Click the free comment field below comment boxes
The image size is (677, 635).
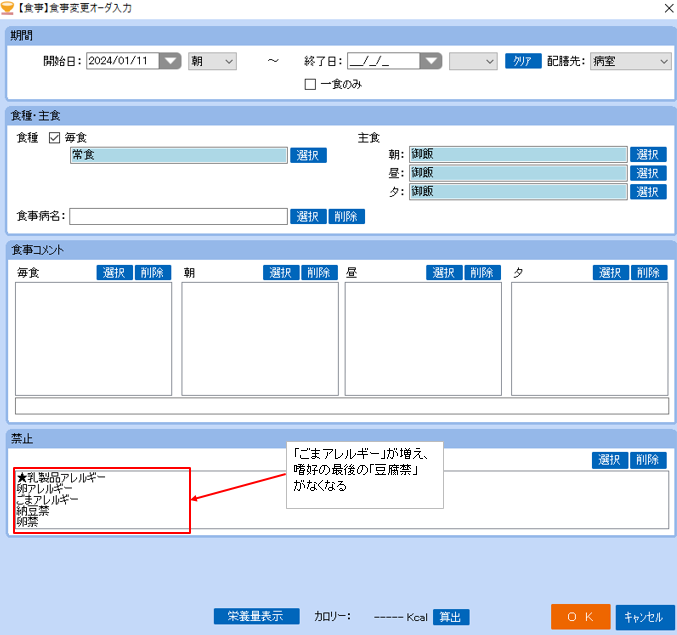click(x=342, y=406)
